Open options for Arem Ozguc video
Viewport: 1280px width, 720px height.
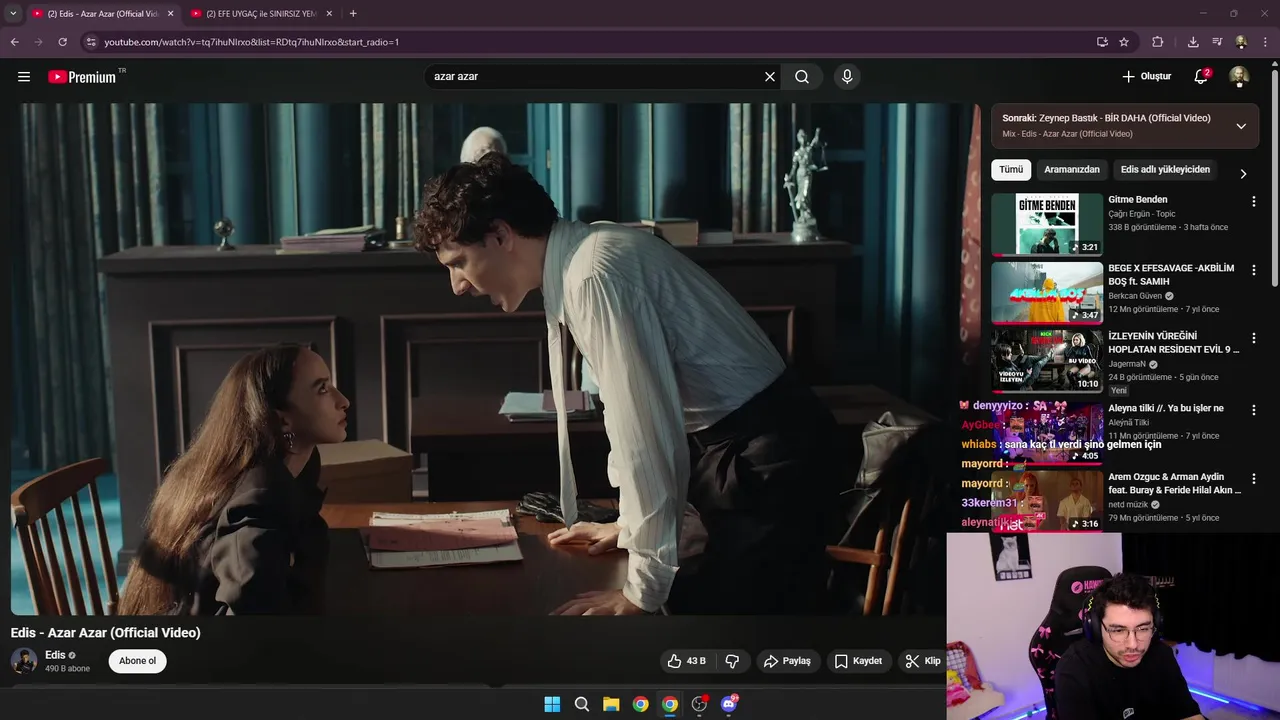click(1253, 478)
